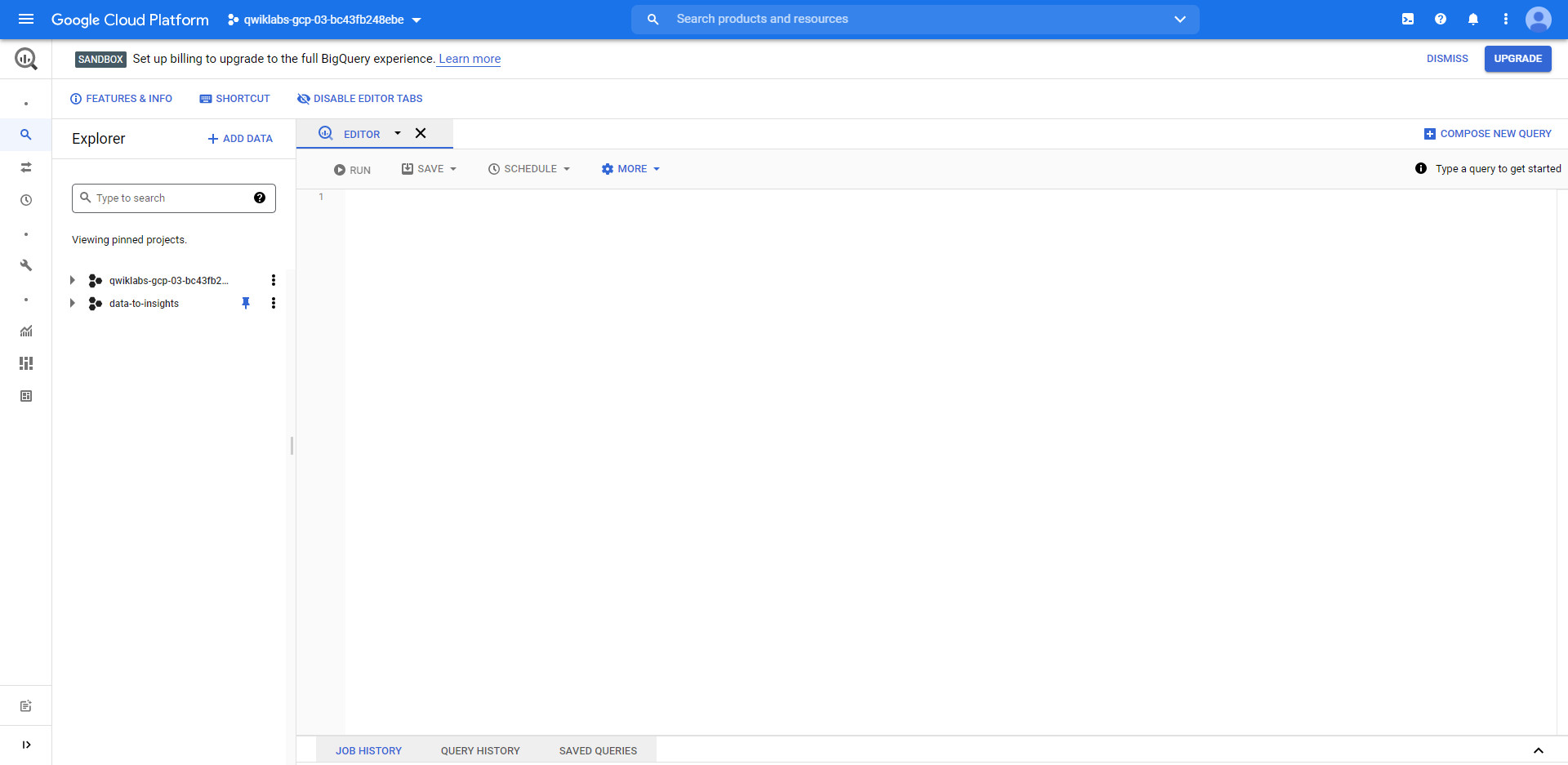Image resolution: width=1568 pixels, height=765 pixels.
Task: Select the Data transfers sidebar icon
Action: tap(25, 167)
